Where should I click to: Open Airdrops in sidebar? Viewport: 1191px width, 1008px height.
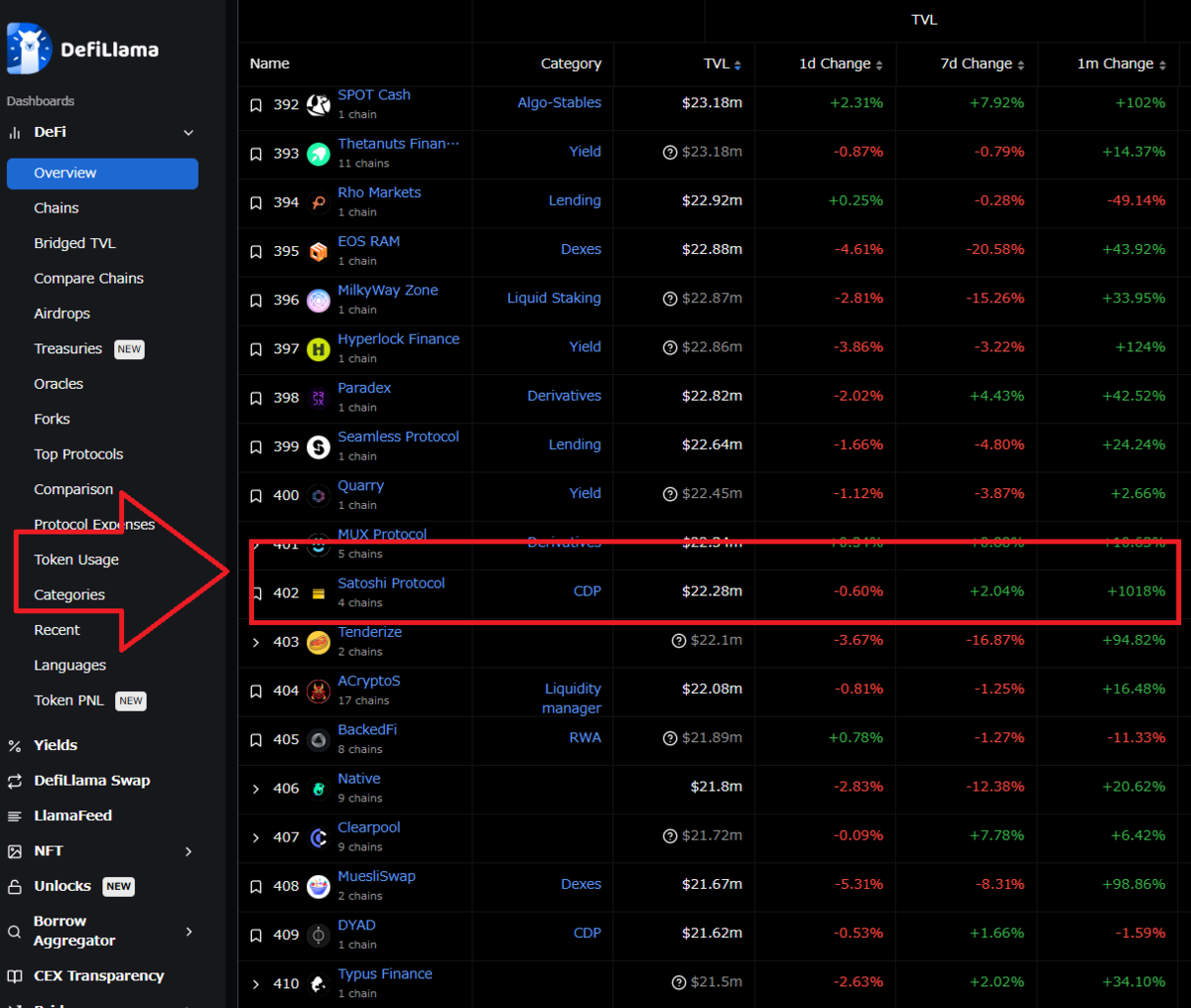coord(62,314)
